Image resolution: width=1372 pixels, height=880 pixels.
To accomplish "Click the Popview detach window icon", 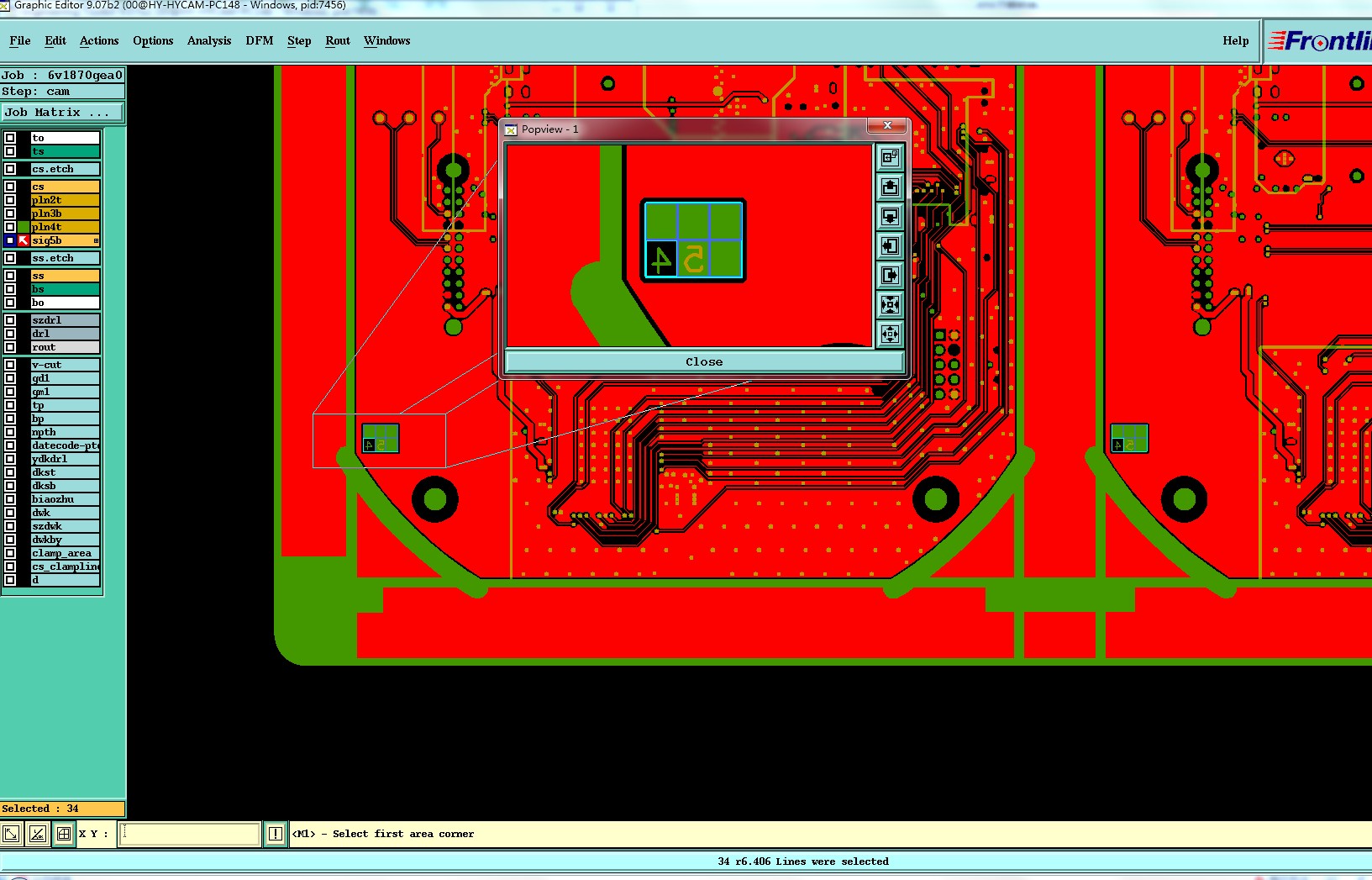I will 890,157.
